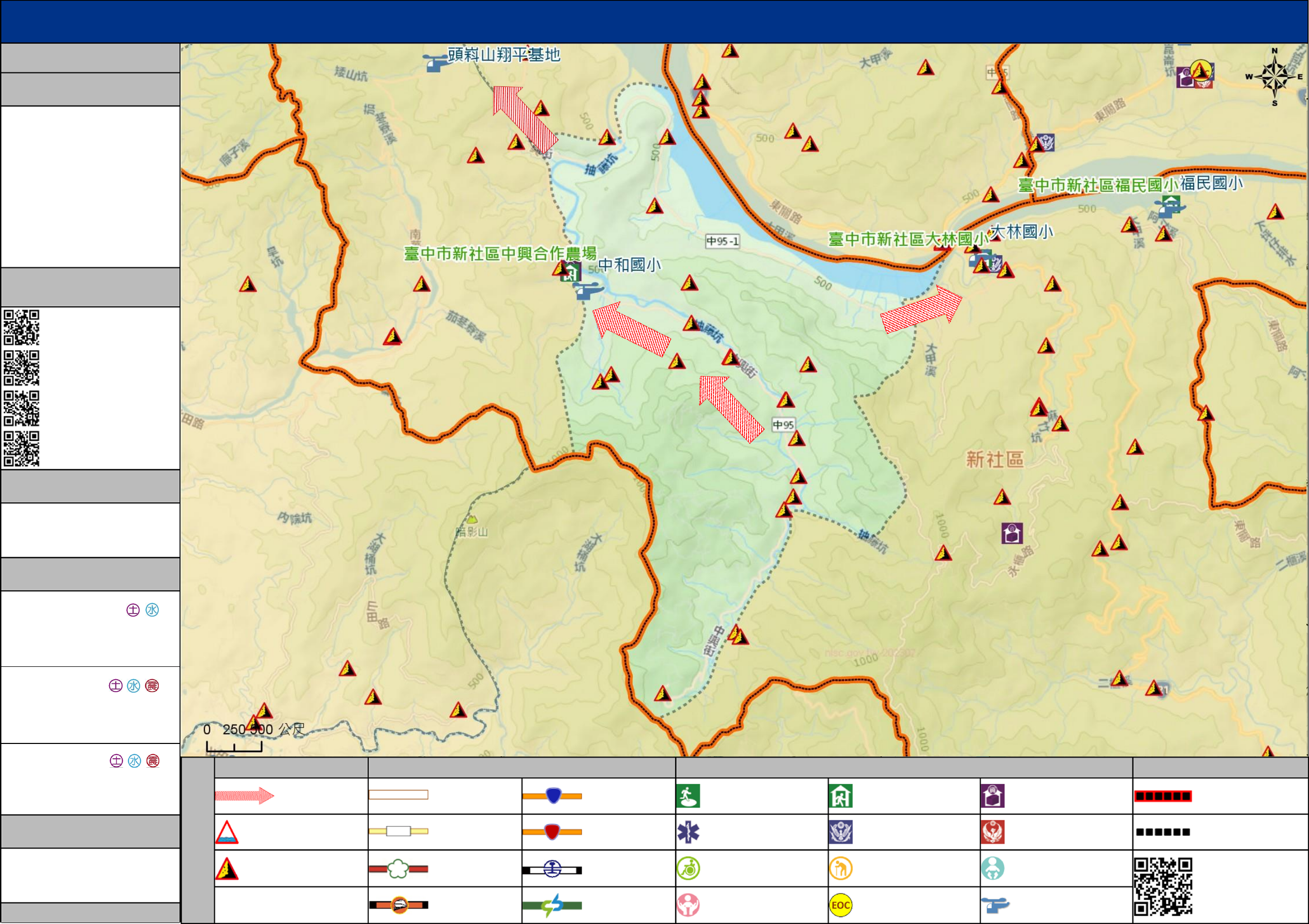Select the plain white rectangle road legend symbol
Image resolution: width=1309 pixels, height=924 pixels.
[398, 795]
